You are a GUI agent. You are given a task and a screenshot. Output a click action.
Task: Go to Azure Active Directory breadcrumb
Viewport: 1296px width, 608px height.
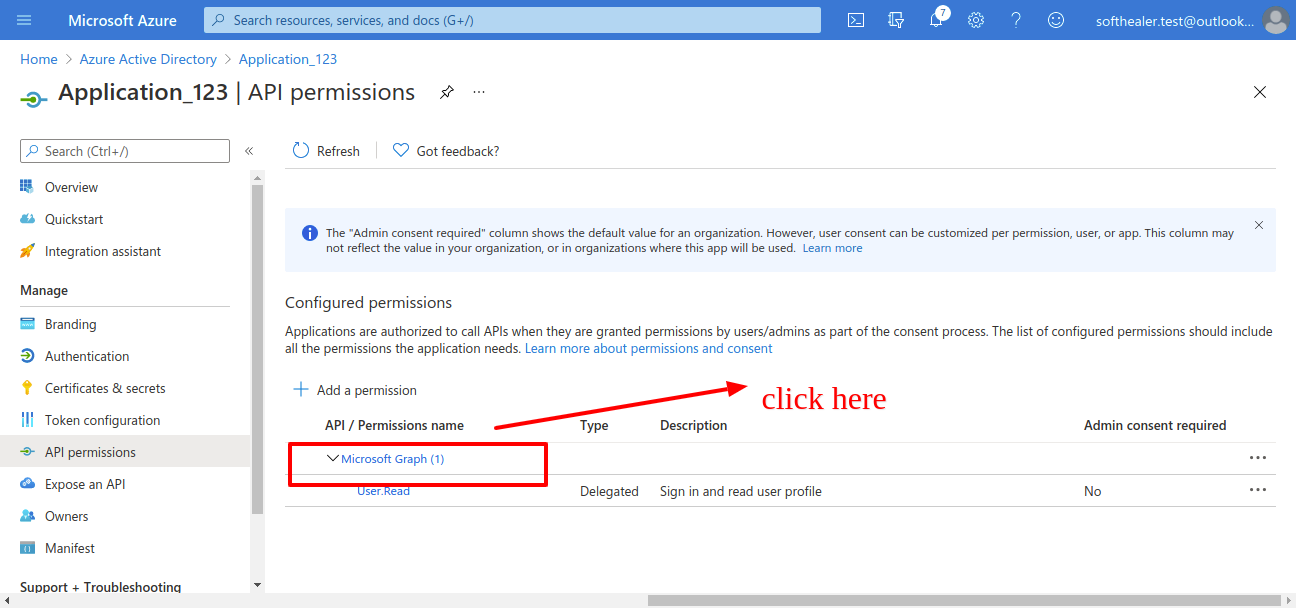click(x=148, y=59)
